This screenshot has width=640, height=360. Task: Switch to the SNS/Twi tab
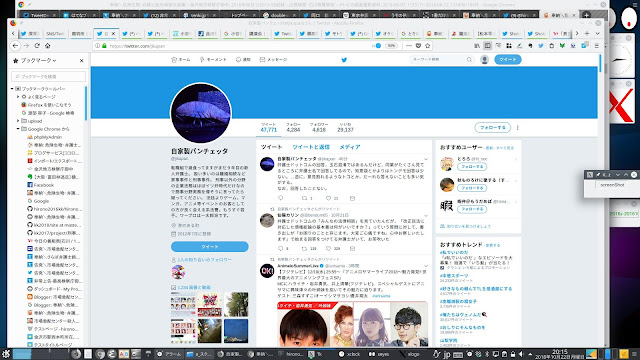click(55, 34)
